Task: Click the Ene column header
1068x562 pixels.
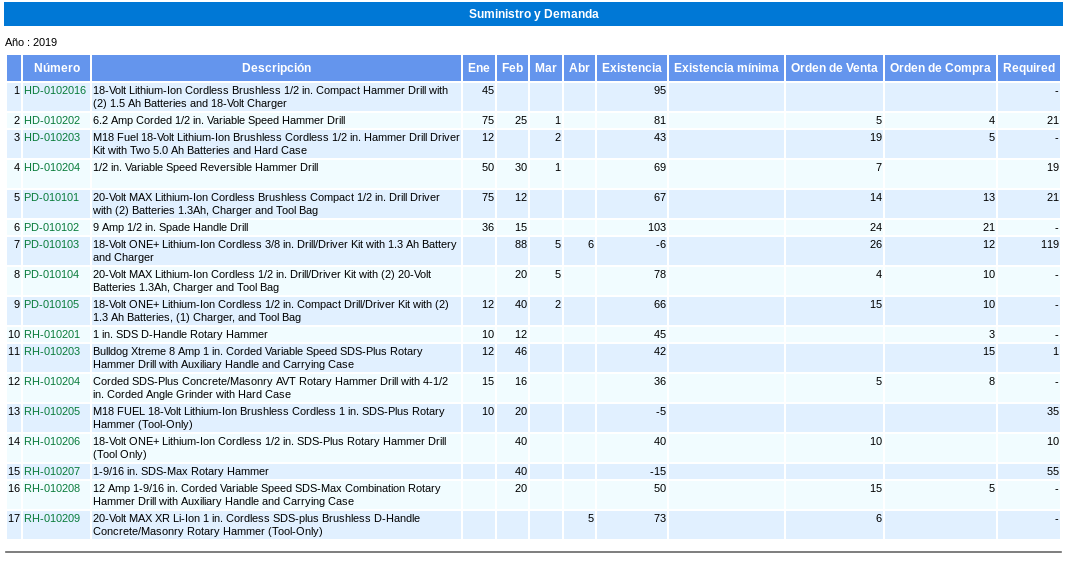Action: click(479, 67)
